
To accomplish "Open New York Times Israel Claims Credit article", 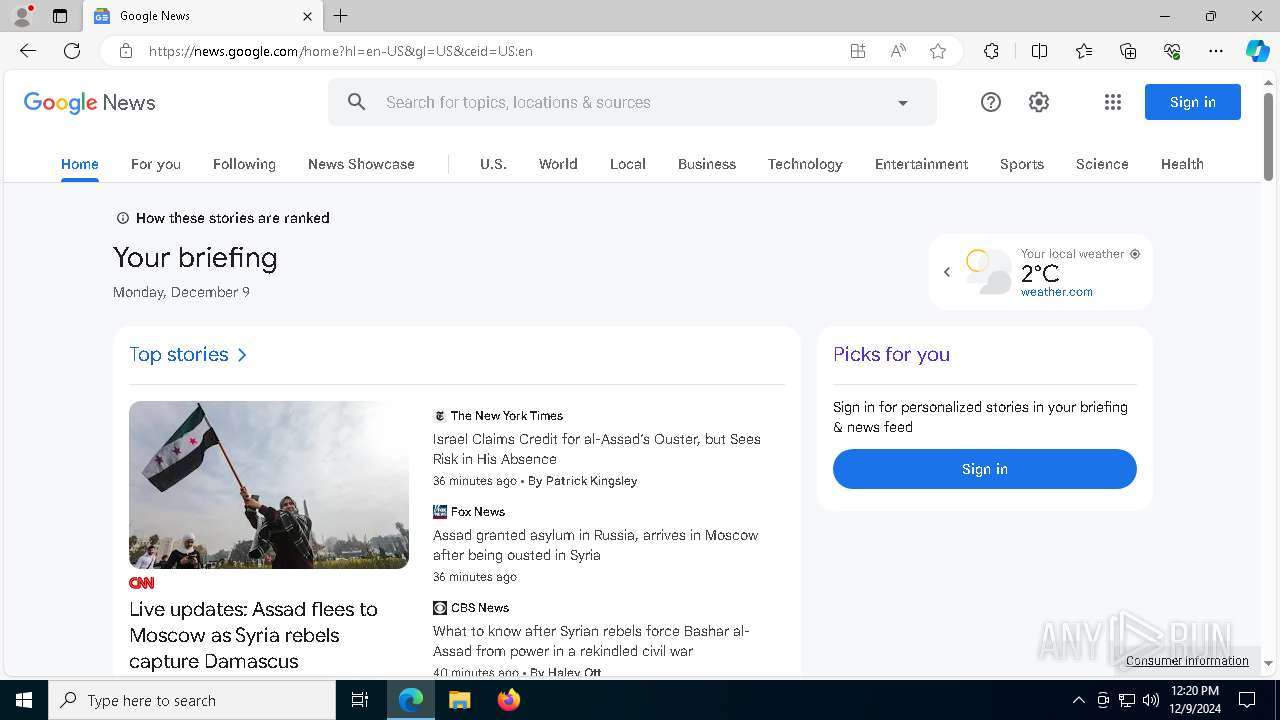I will (x=597, y=449).
